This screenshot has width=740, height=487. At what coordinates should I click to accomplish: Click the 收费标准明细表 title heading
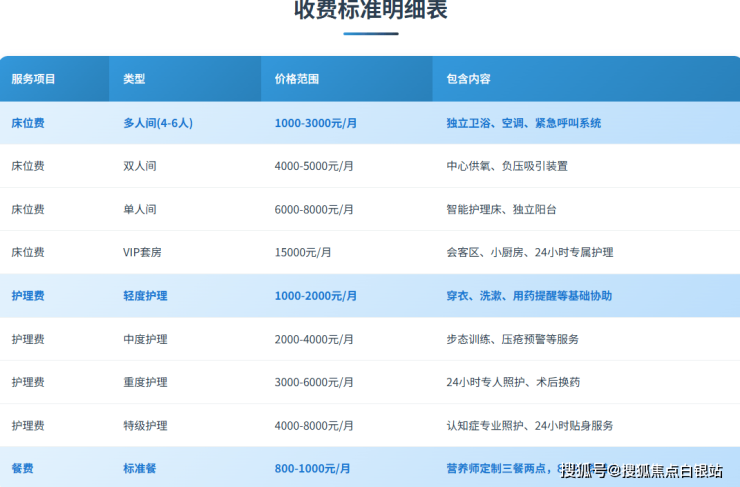[370, 11]
